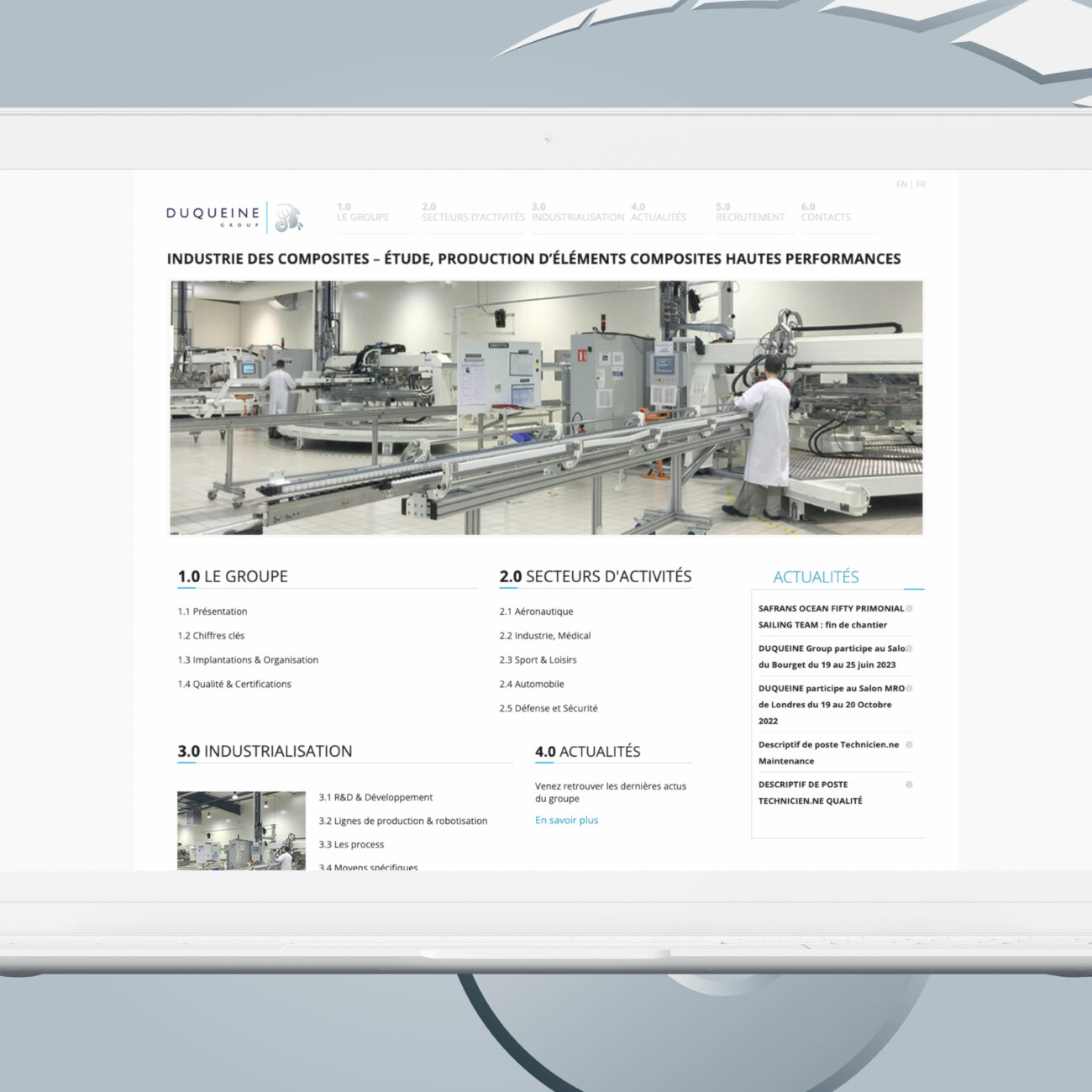The width and height of the screenshot is (1092, 1092).
Task: Open the 2.0 Secteurs d'activités menu
Action: pos(473,212)
